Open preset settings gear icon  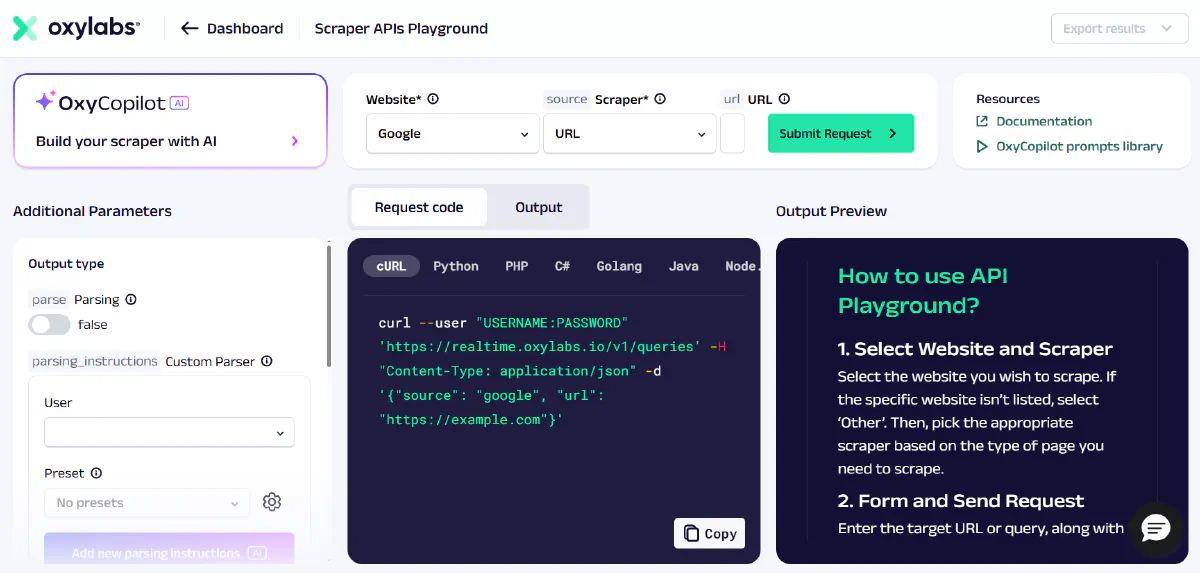(272, 502)
